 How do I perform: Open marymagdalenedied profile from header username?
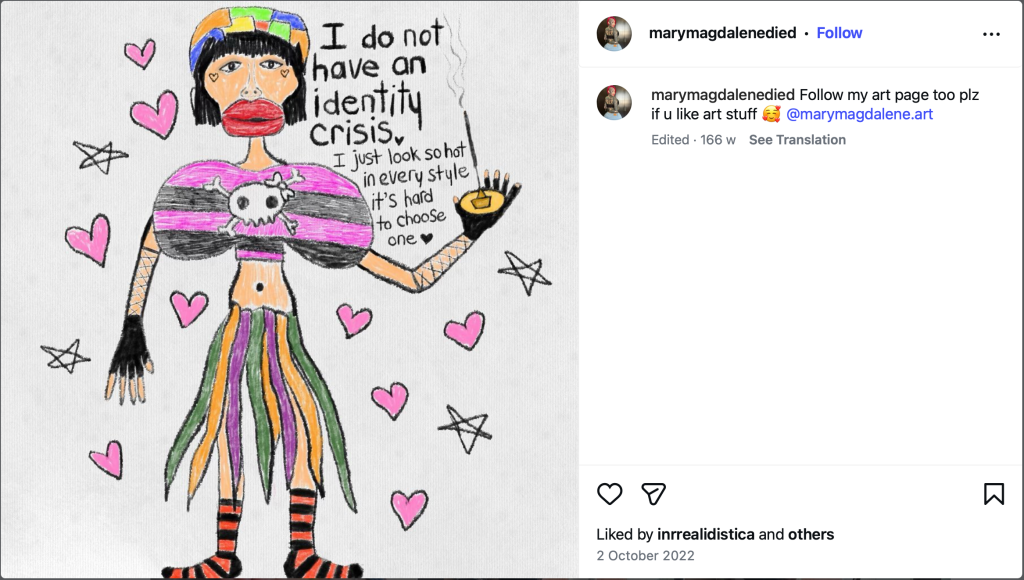pos(722,33)
